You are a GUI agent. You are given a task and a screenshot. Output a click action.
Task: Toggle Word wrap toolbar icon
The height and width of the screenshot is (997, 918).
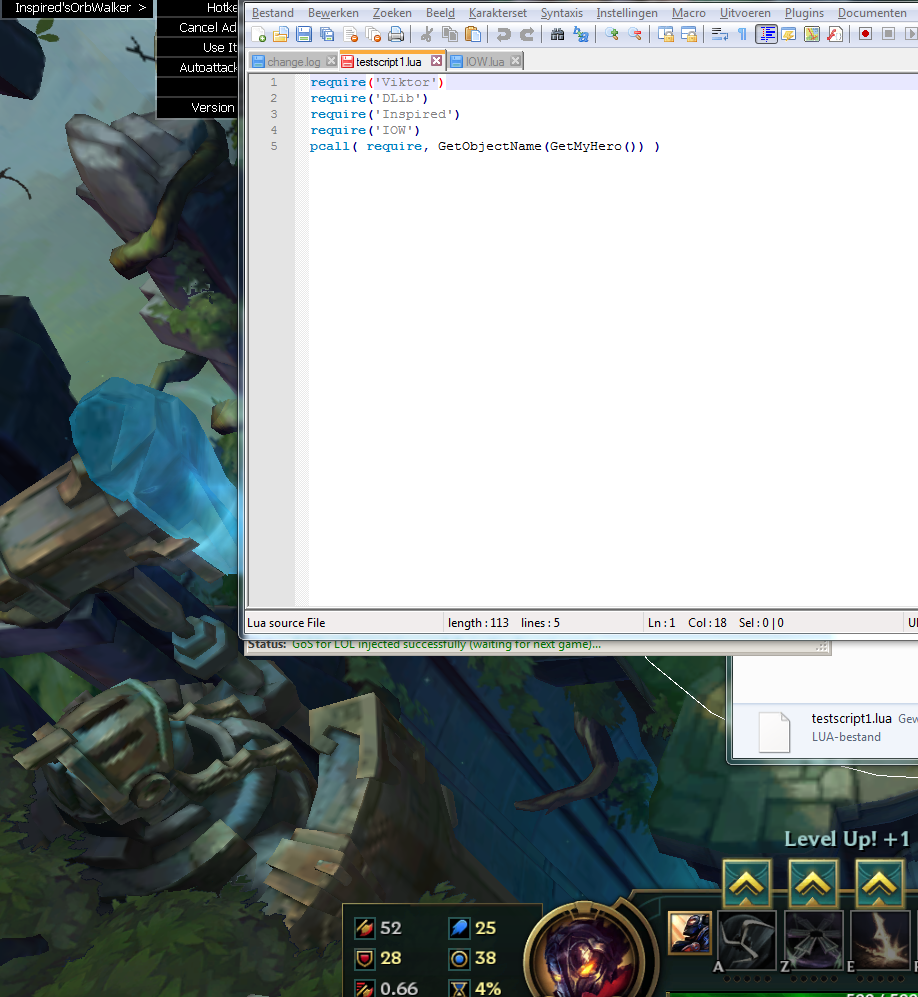[x=720, y=34]
